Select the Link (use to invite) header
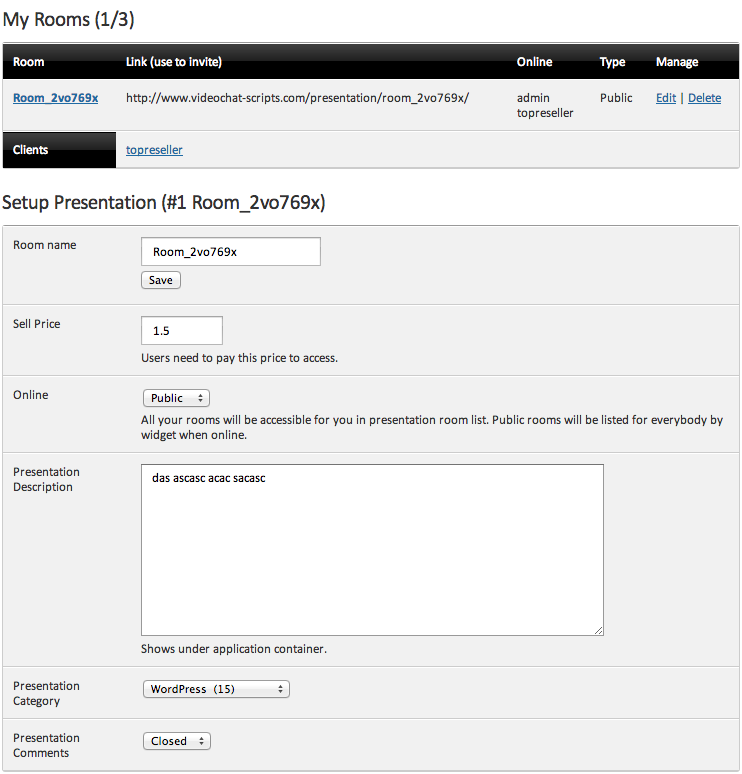This screenshot has height=774, width=742. [x=174, y=62]
